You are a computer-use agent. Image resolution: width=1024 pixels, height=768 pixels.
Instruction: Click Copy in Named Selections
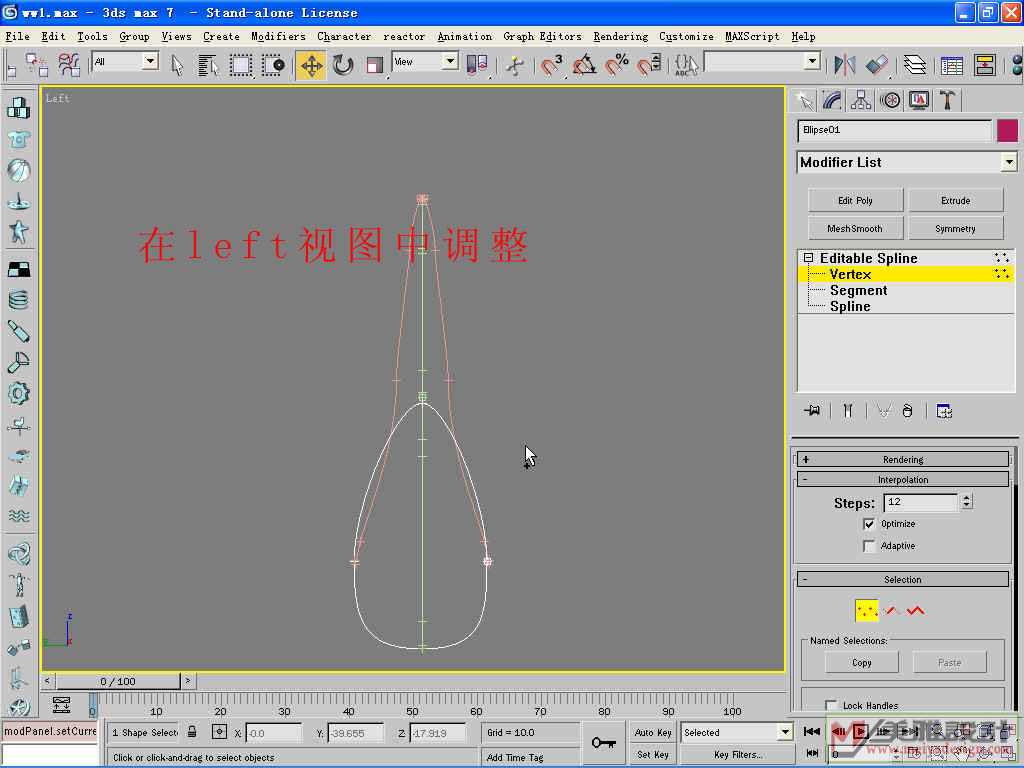coord(861,663)
